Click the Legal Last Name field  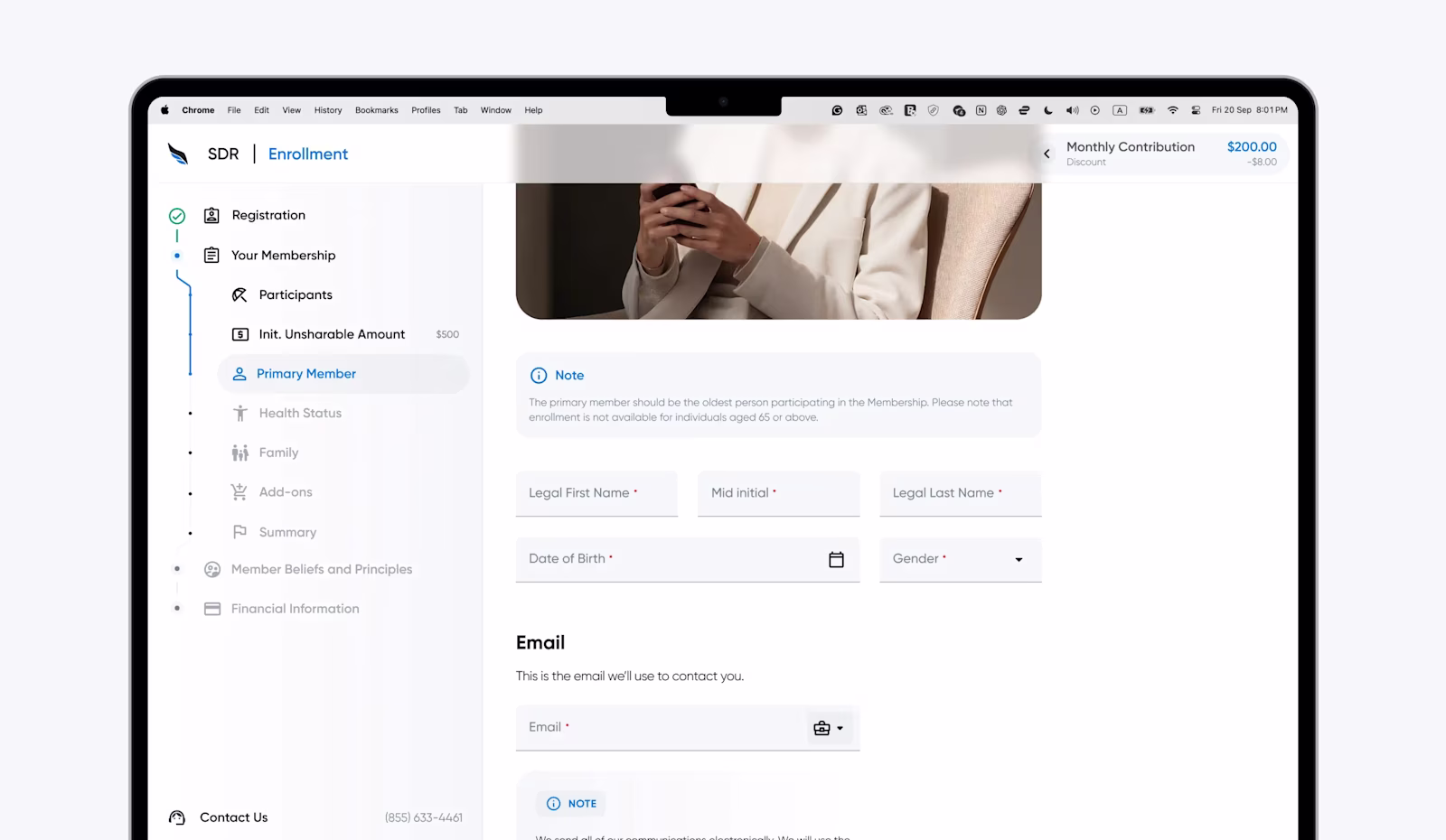pos(961,493)
